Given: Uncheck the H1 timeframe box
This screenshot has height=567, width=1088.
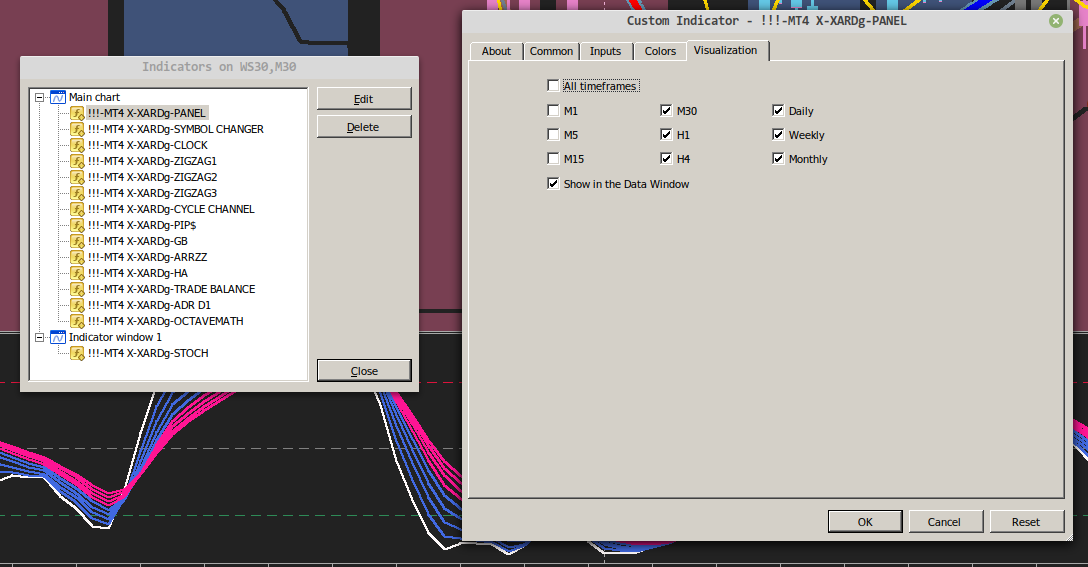Looking at the screenshot, I should click(x=666, y=135).
